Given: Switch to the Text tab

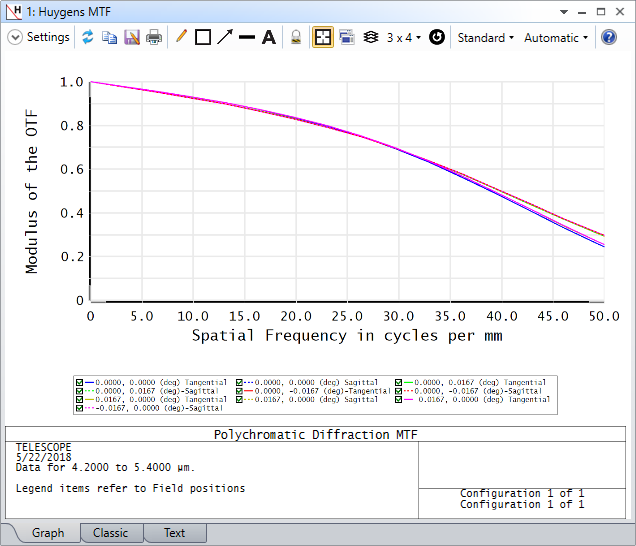Looking at the screenshot, I should 174,533.
